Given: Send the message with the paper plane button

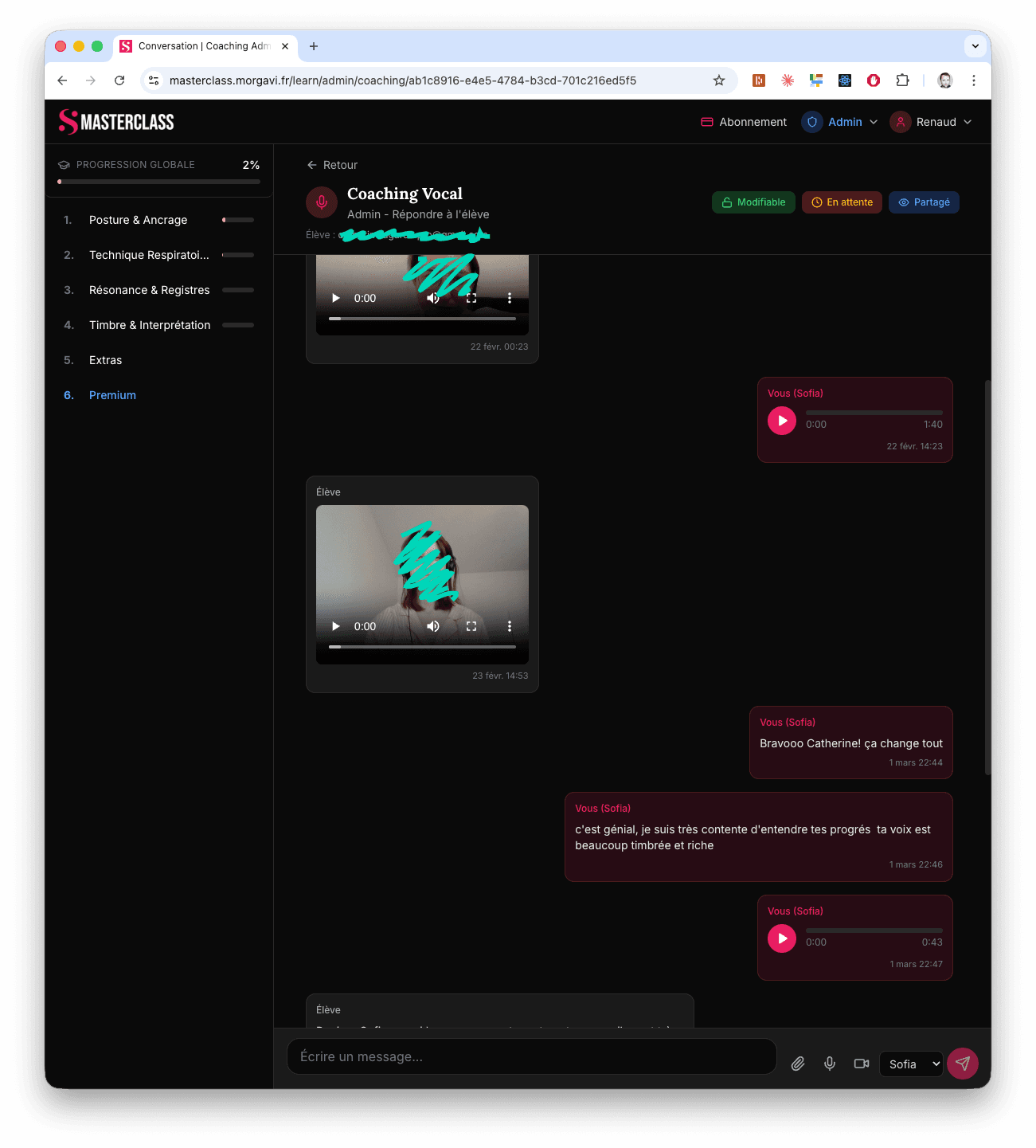Looking at the screenshot, I should (x=963, y=1064).
